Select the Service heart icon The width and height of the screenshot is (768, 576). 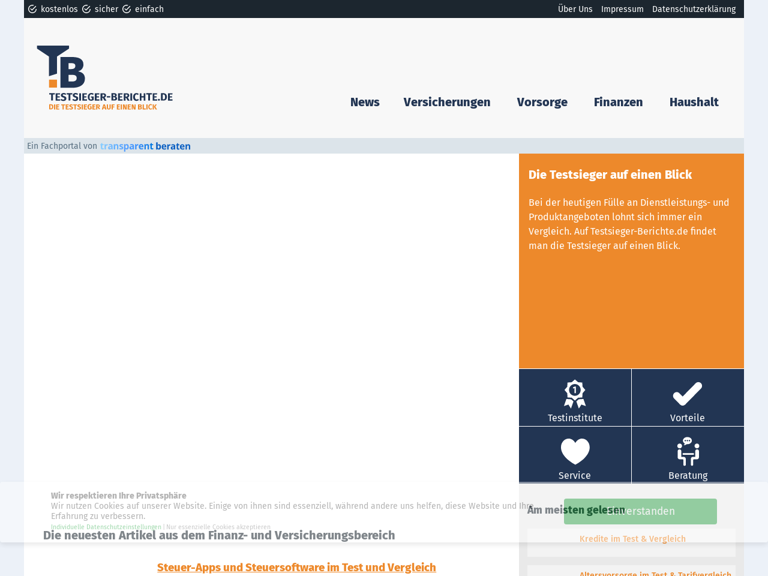pos(575,451)
